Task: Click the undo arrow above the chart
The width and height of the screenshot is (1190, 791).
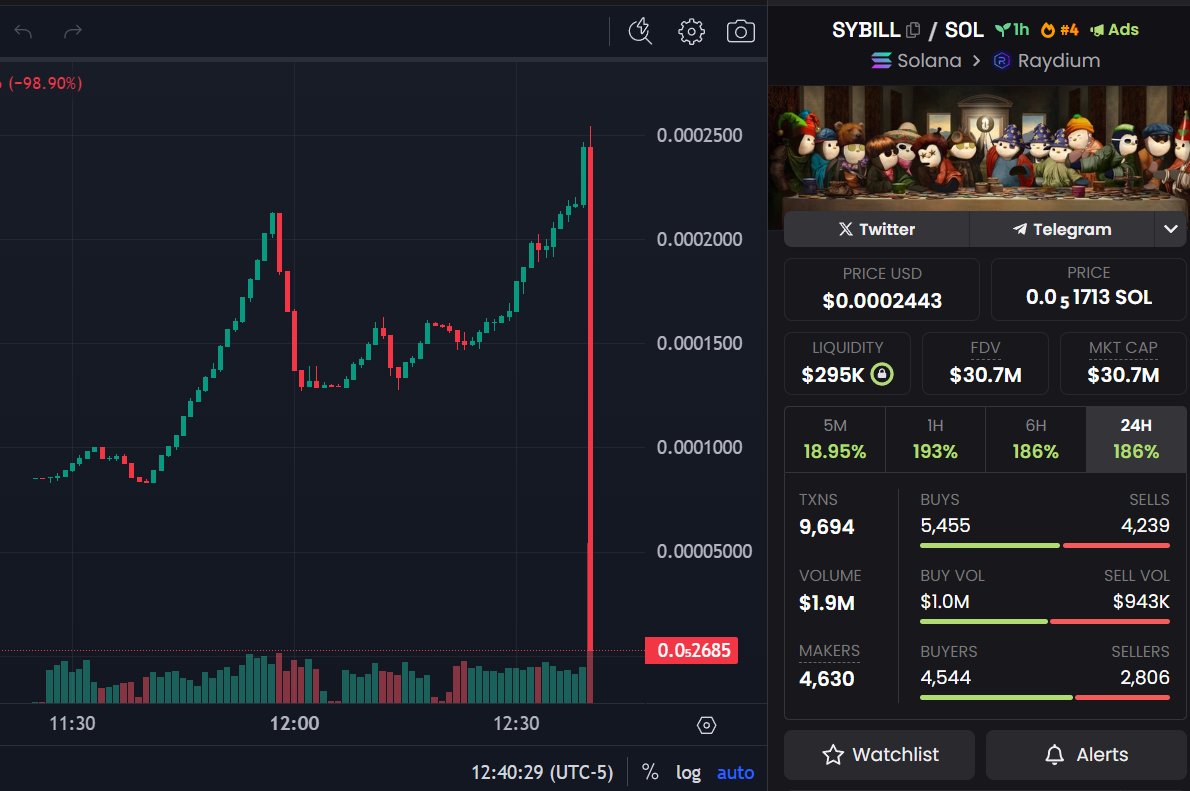Action: pos(22,31)
